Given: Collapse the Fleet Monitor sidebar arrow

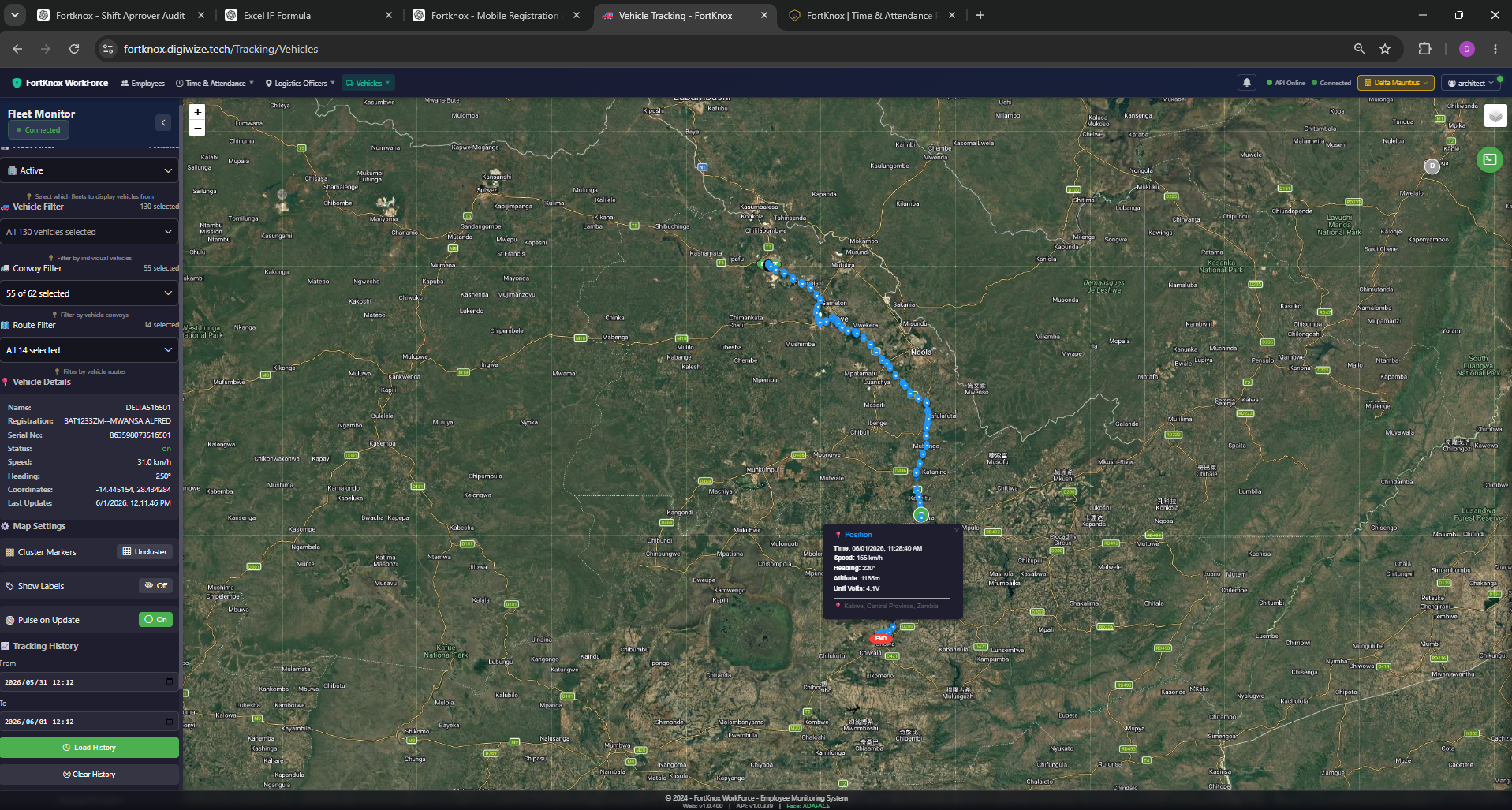Looking at the screenshot, I should [x=163, y=122].
